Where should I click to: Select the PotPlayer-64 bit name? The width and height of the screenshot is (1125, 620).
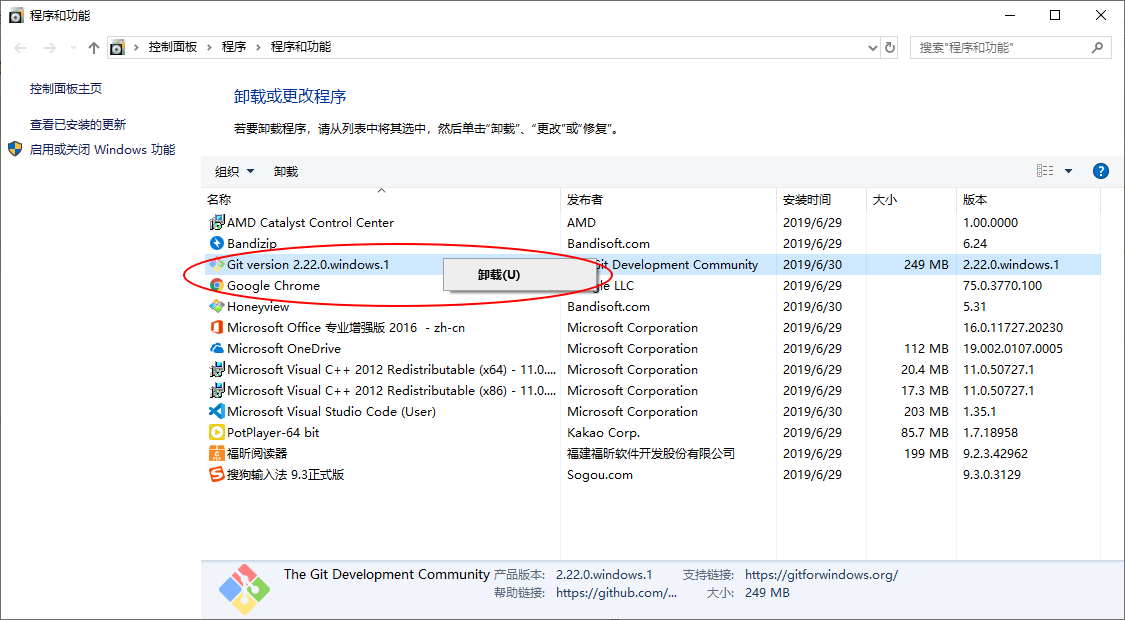273,433
